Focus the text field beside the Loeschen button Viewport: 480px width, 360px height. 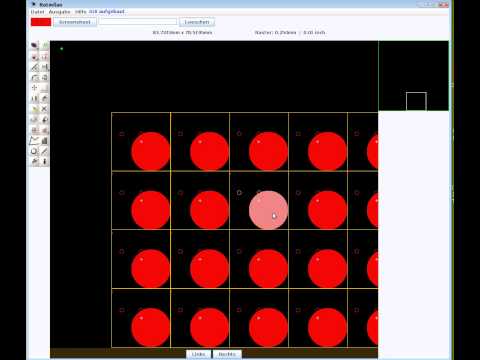pyautogui.click(x=138, y=22)
